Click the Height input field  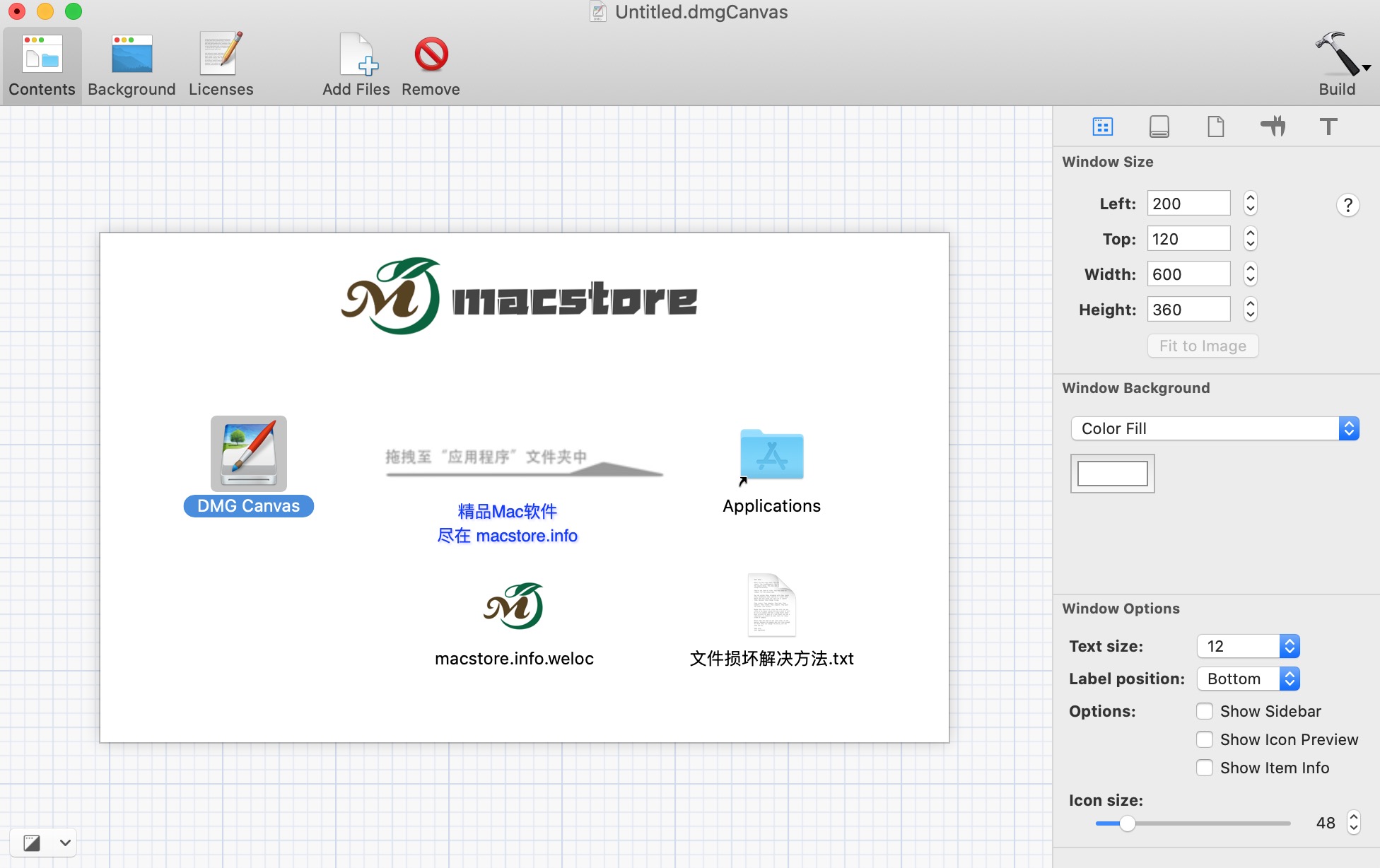point(1188,310)
